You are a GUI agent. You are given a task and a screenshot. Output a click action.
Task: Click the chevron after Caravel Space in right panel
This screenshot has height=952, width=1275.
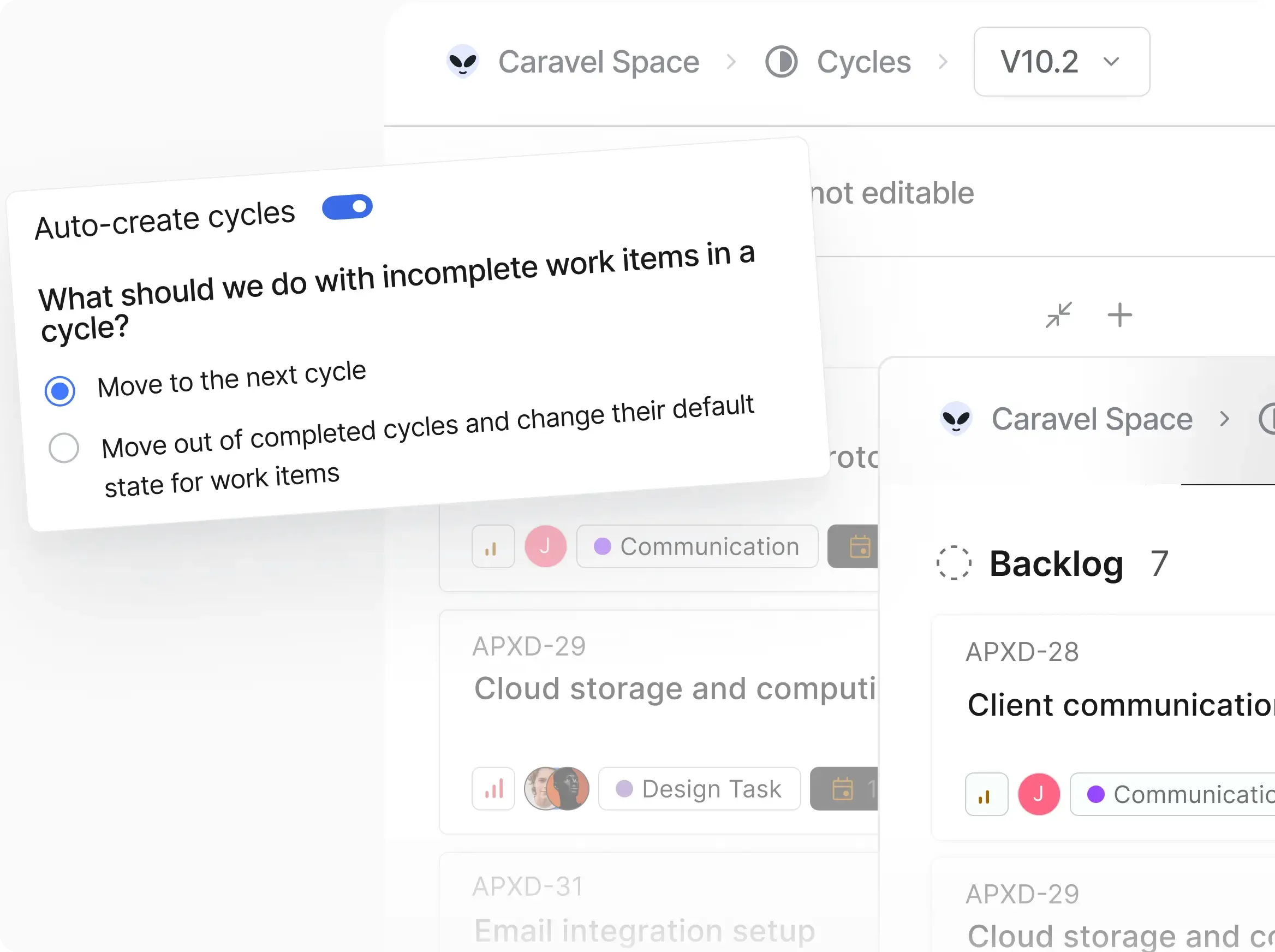tap(1224, 419)
